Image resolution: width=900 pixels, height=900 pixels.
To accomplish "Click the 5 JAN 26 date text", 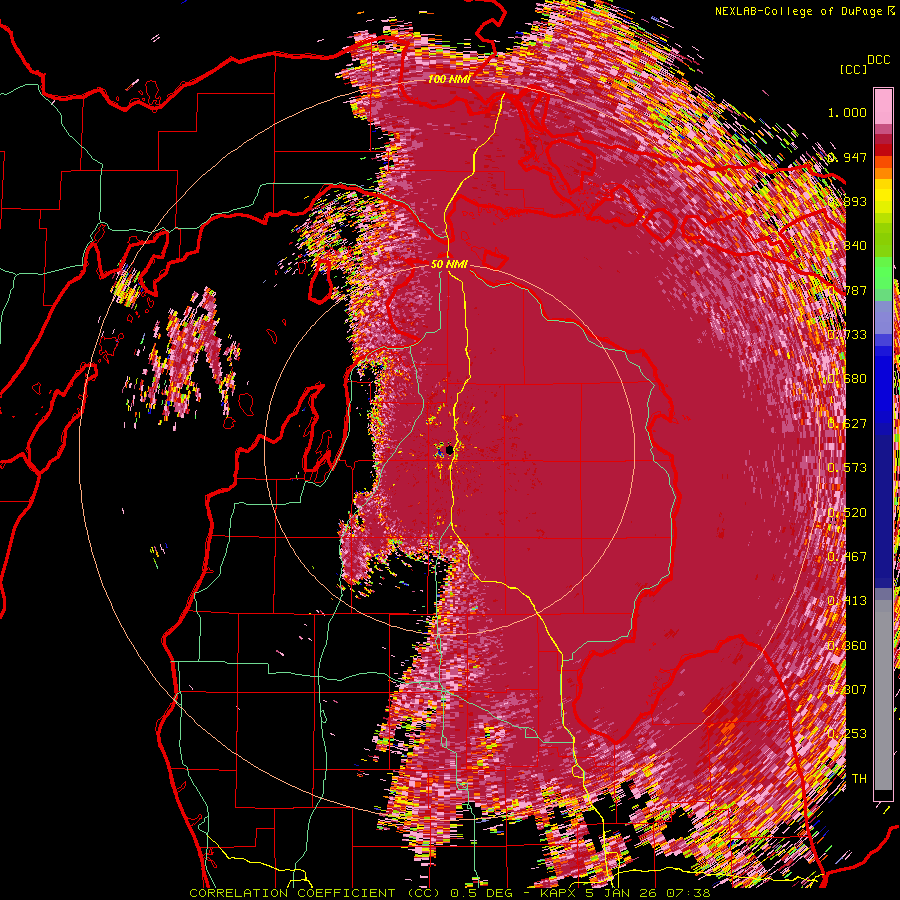I will point(619,893).
